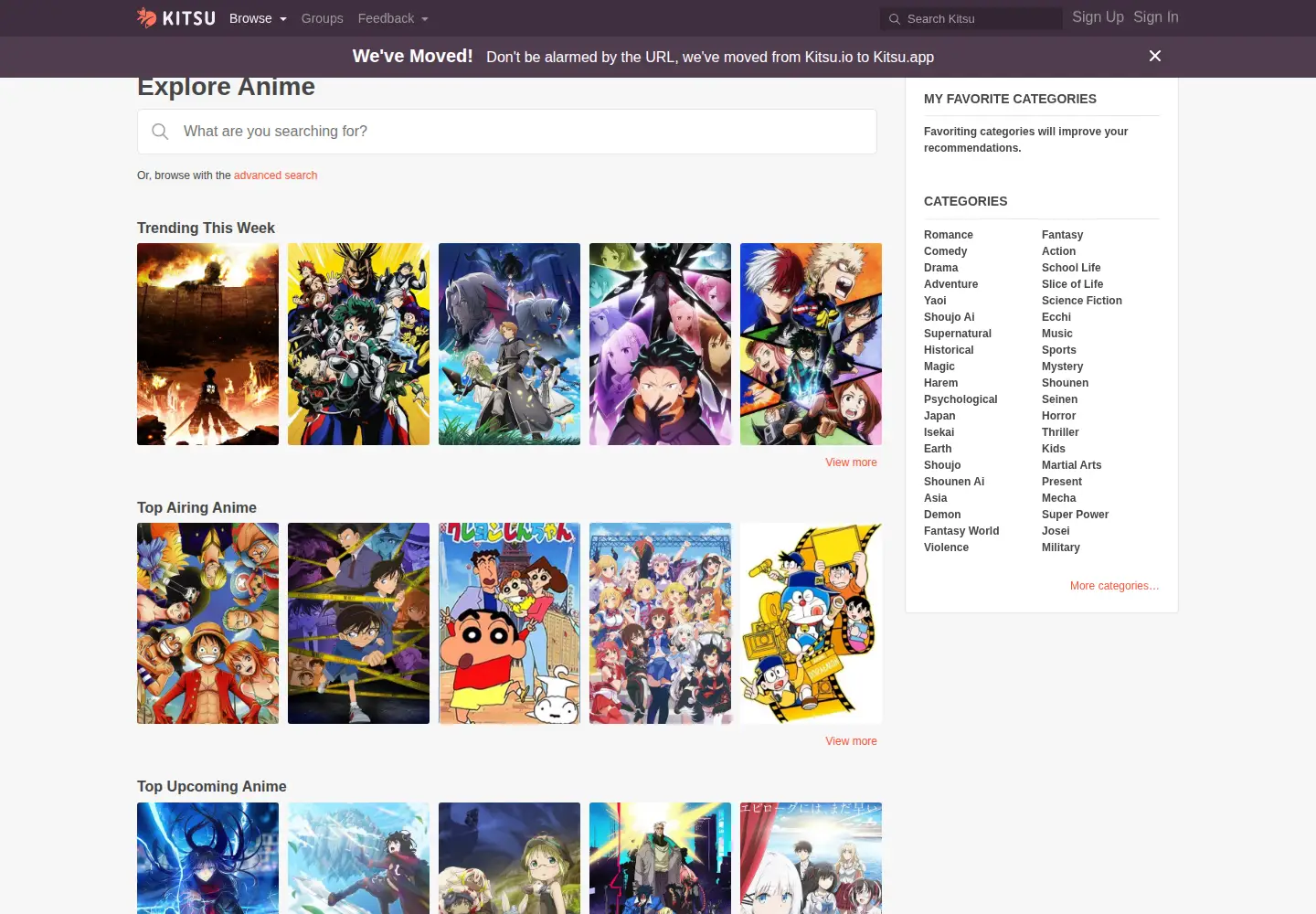Open the Attack on Titan poster thumbnail

[207, 344]
